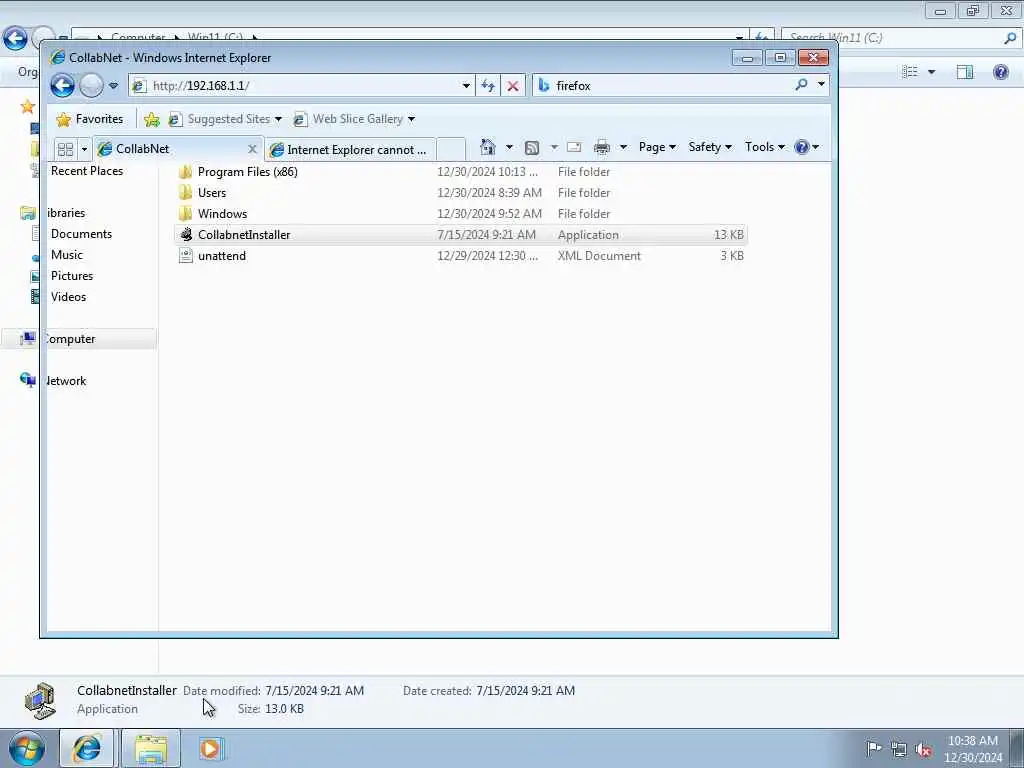This screenshot has height=768, width=1024.
Task: Open the Page menu
Action: pos(657,147)
